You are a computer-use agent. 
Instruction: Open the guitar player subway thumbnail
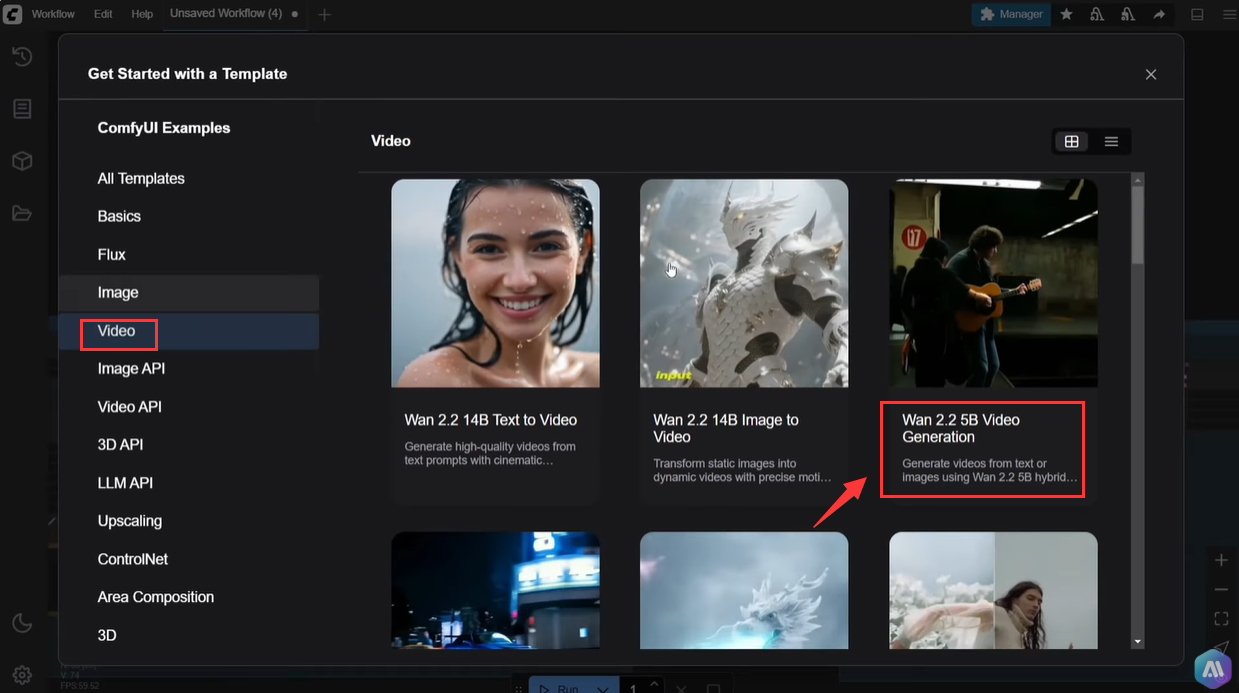point(993,283)
